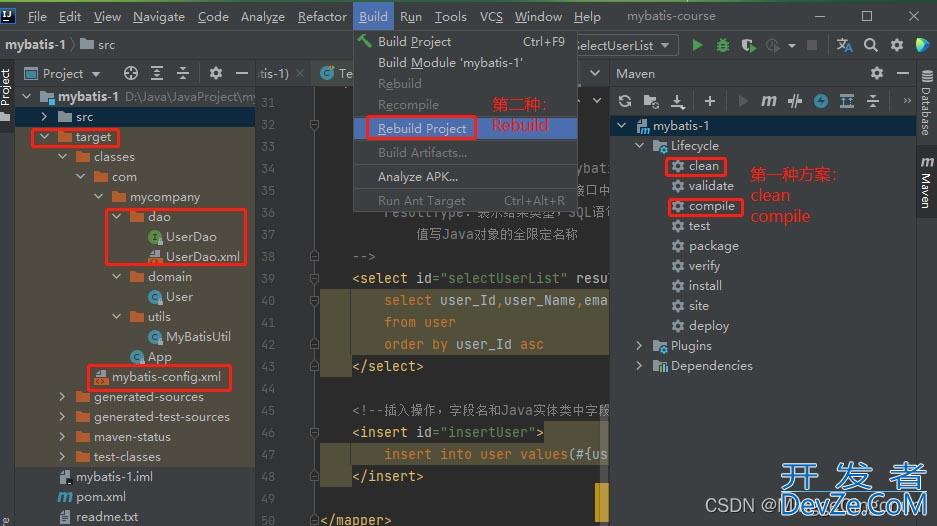
Task: Collapse the dao folder
Action: (x=117, y=216)
